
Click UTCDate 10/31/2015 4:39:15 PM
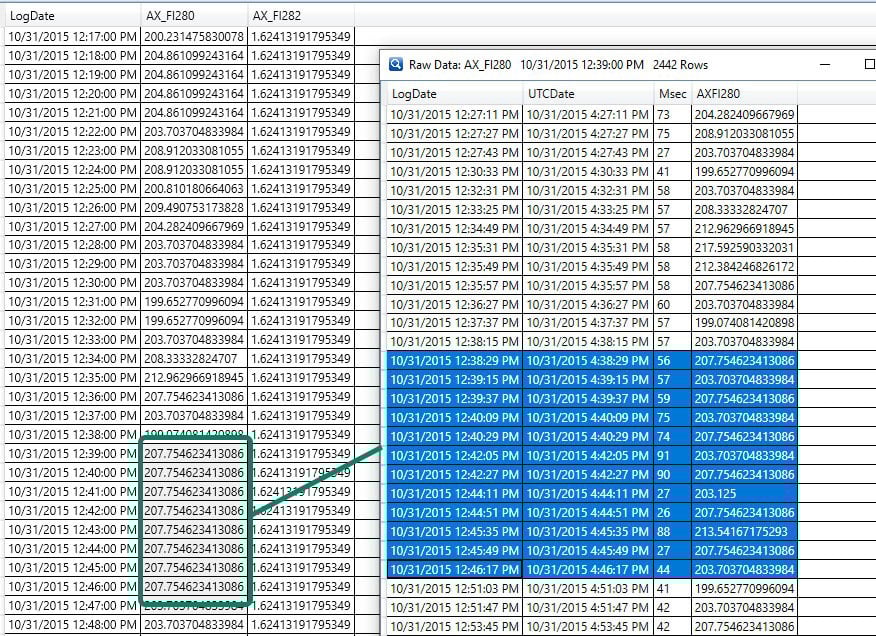(x=588, y=380)
